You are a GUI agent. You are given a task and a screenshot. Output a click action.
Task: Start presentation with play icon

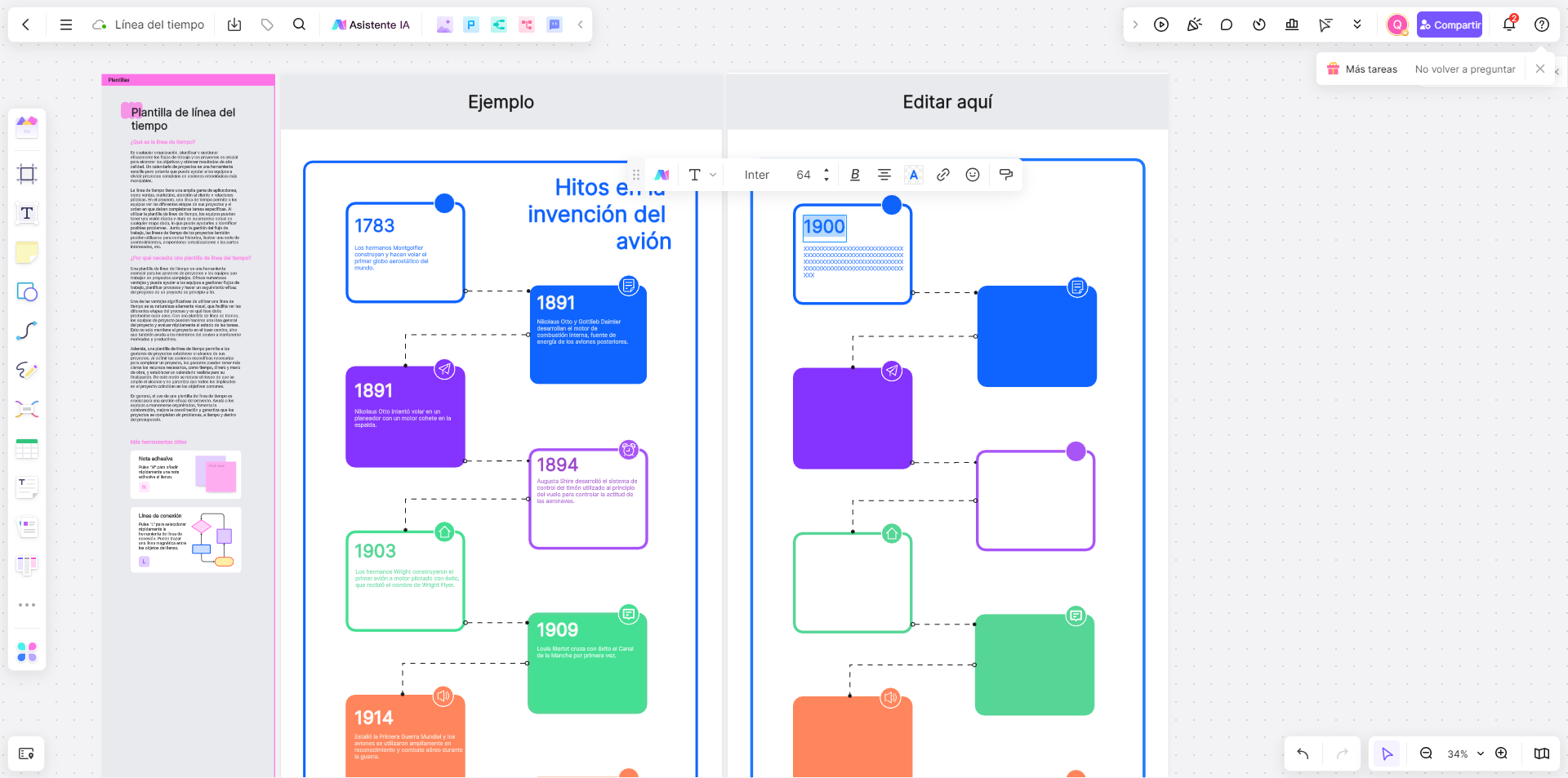coord(1161,24)
